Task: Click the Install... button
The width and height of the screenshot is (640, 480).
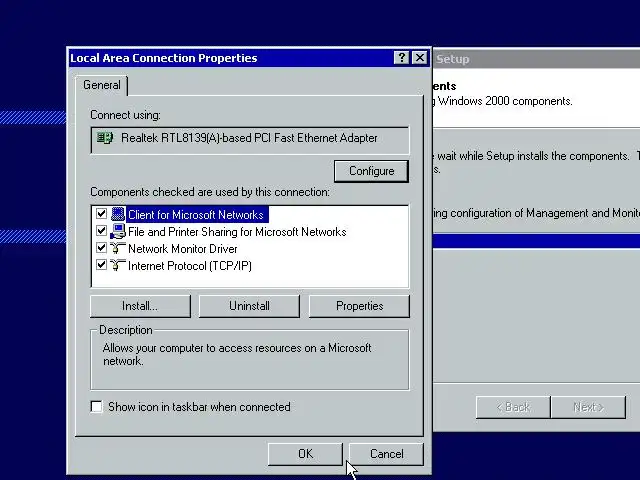Action: pos(140,306)
